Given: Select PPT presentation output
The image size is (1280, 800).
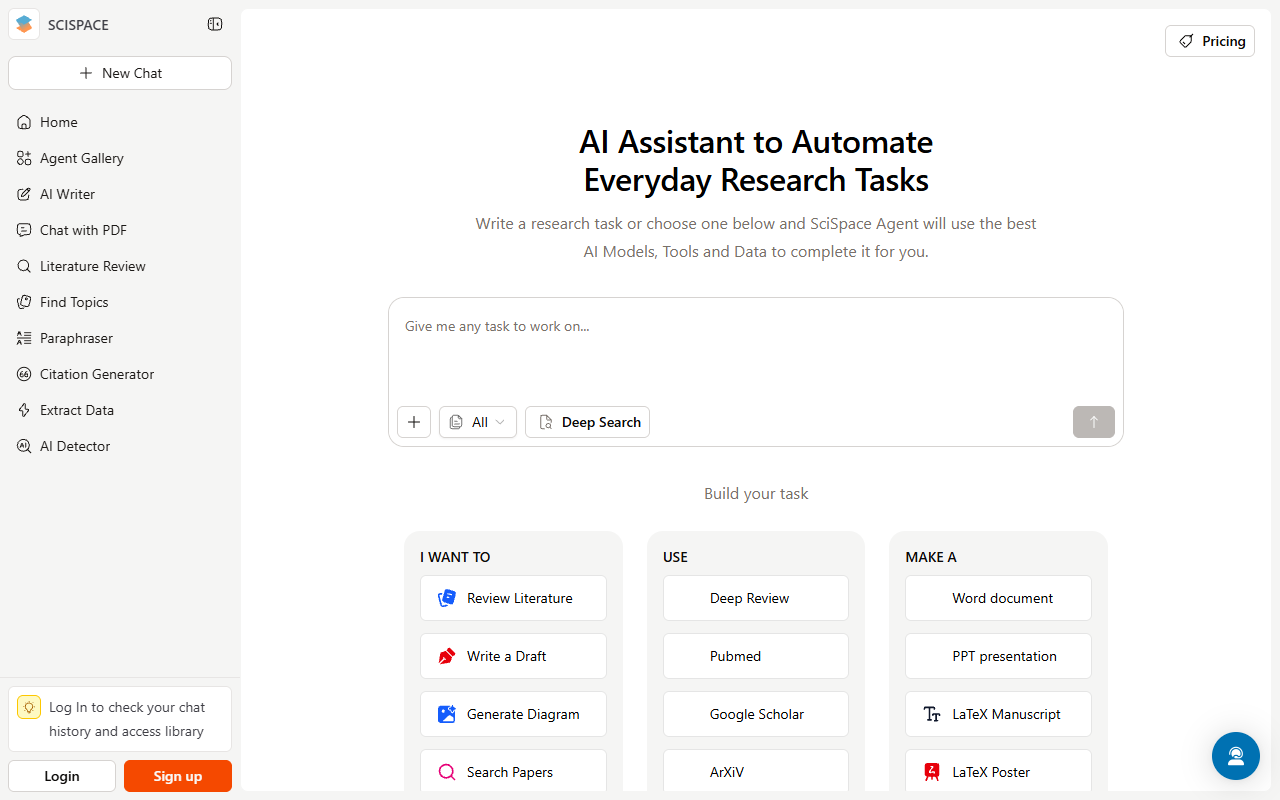Looking at the screenshot, I should [x=998, y=656].
